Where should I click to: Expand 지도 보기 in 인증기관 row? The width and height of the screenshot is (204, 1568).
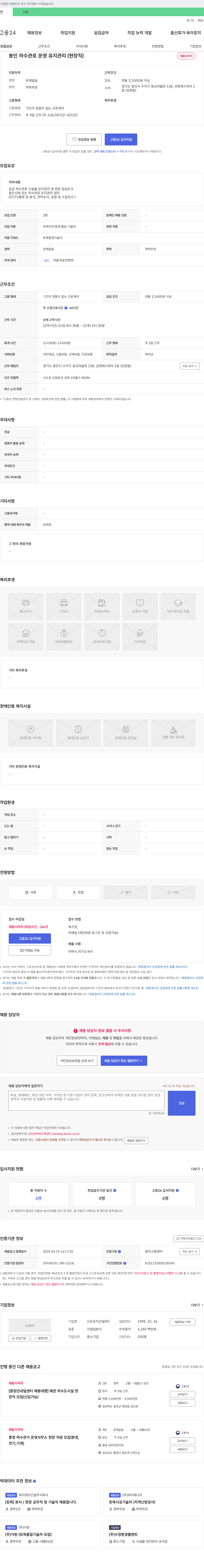(189, 1252)
